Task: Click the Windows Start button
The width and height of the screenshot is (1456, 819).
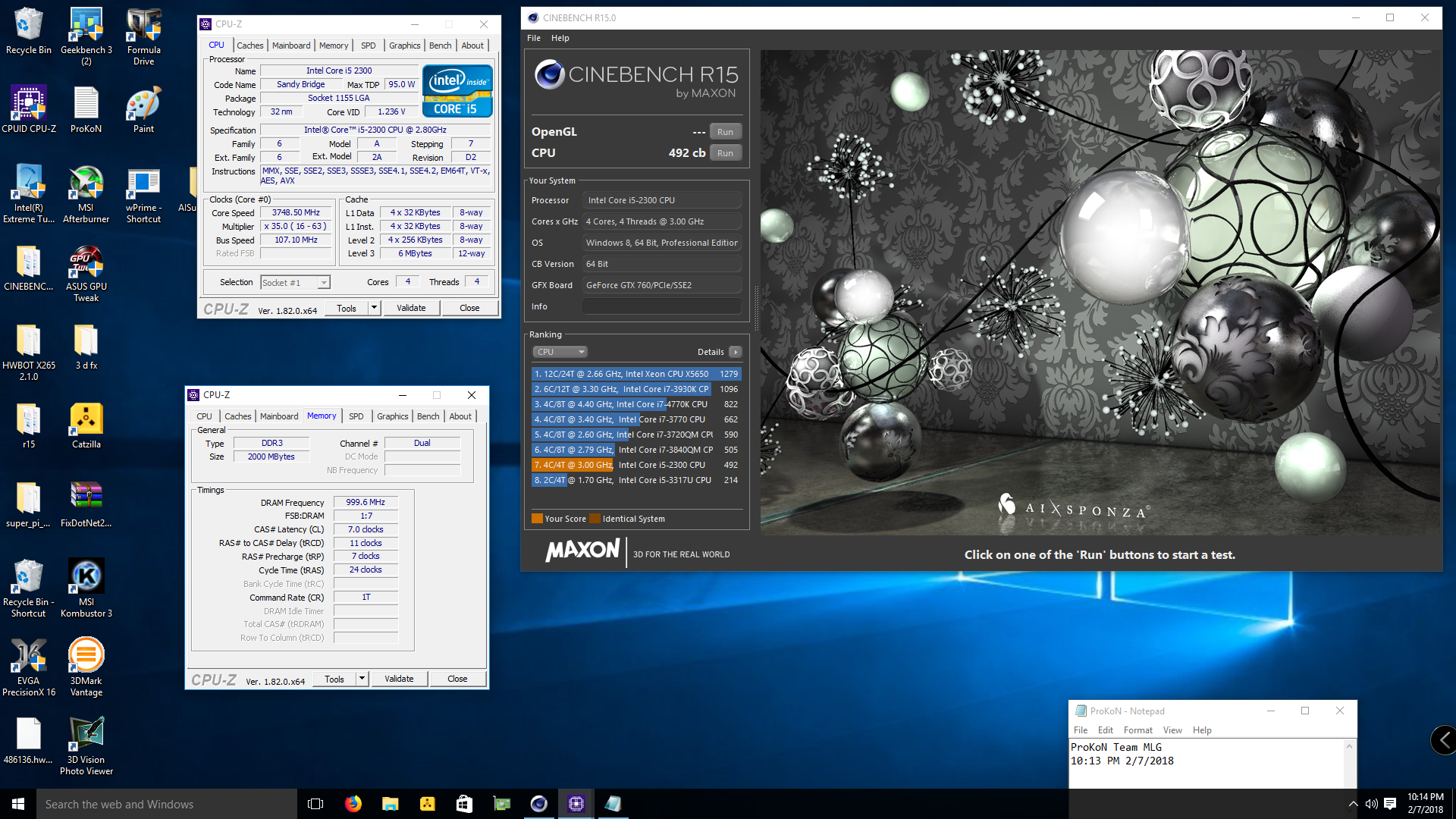Action: point(18,804)
